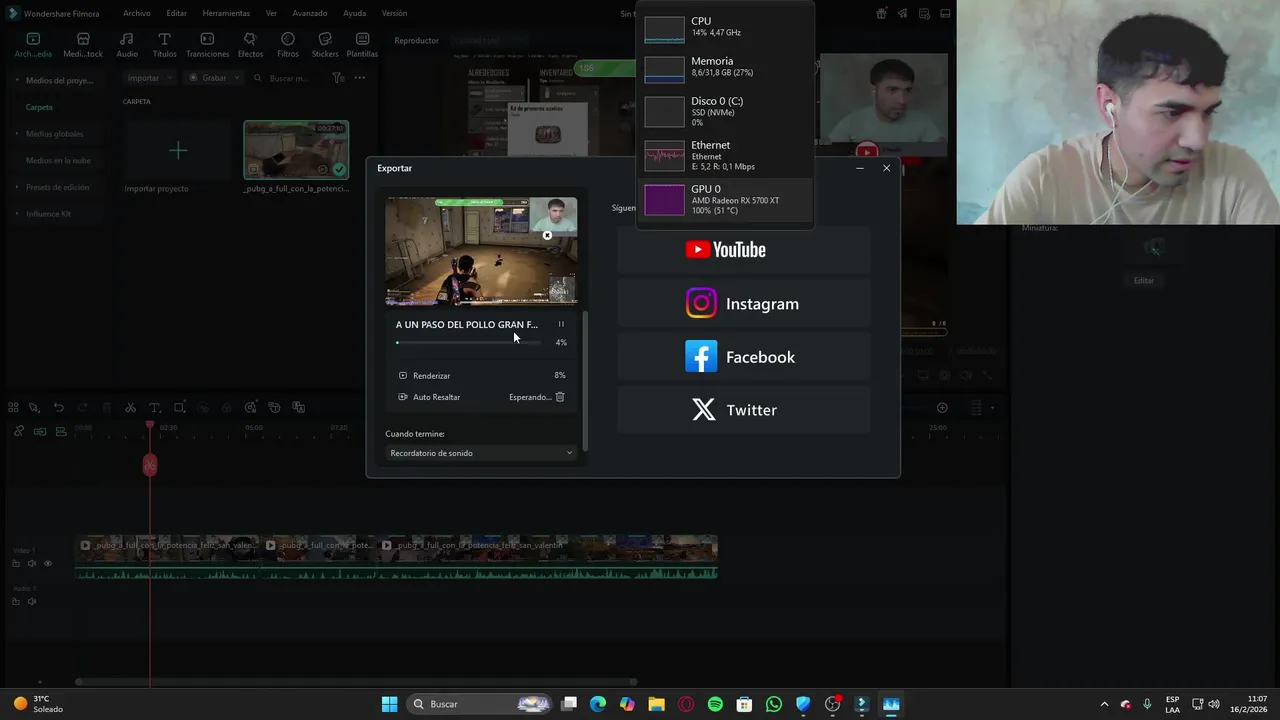Select Medios en la nube item

click(x=58, y=160)
